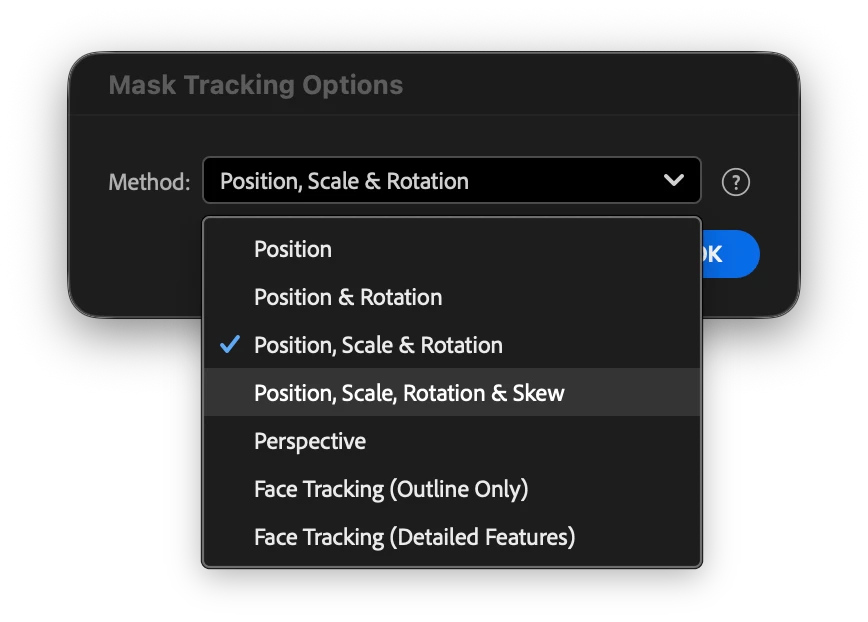Select Face Tracking (Outline Only)
Image resolution: width=868 pixels, height=622 pixels.
391,489
